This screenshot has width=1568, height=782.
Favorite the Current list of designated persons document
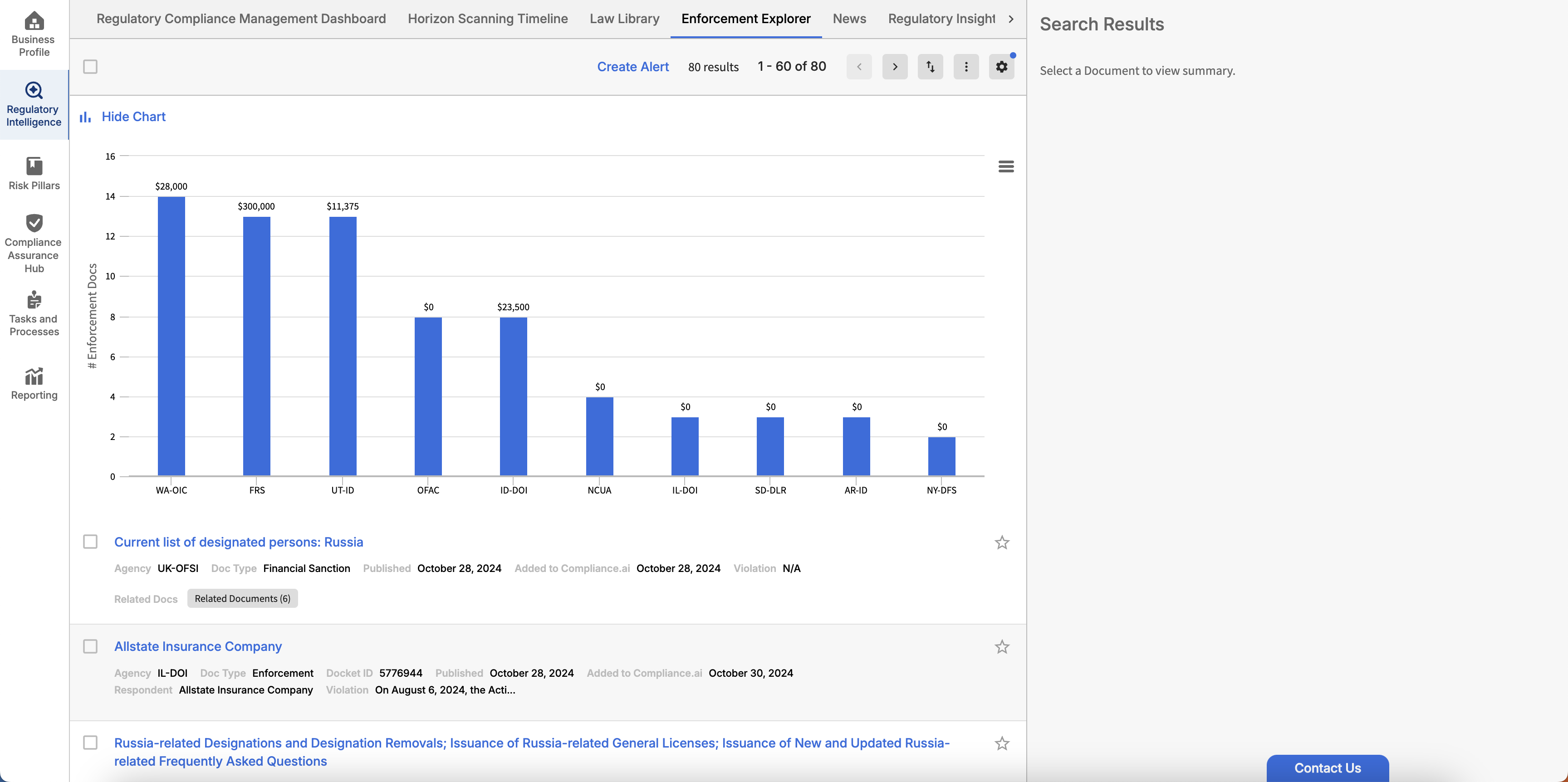coord(1002,542)
